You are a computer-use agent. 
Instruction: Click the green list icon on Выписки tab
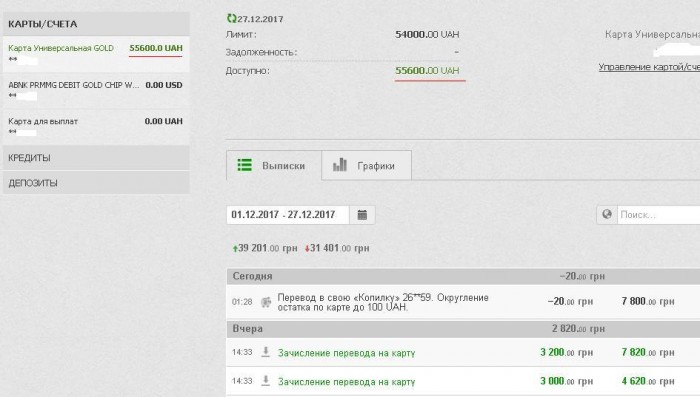point(244,165)
